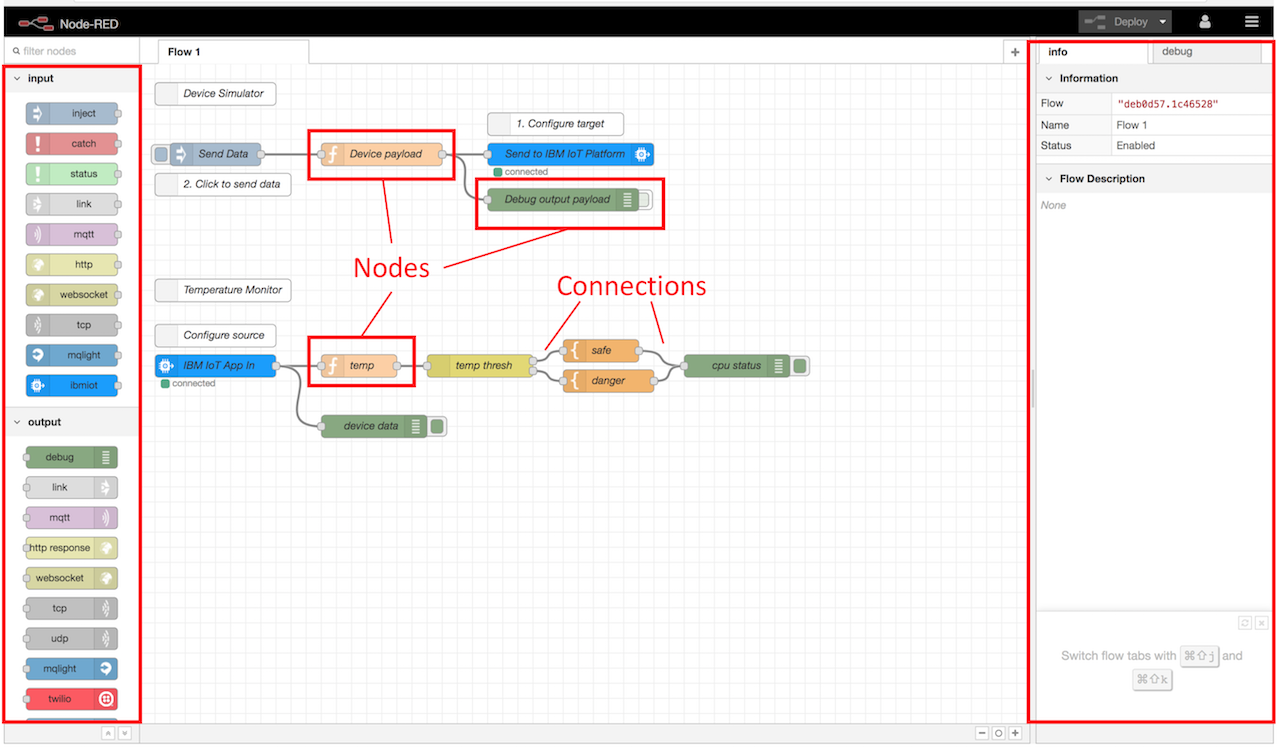The width and height of the screenshot is (1280, 749).
Task: Toggle the Debug output payload node output
Action: (645, 200)
